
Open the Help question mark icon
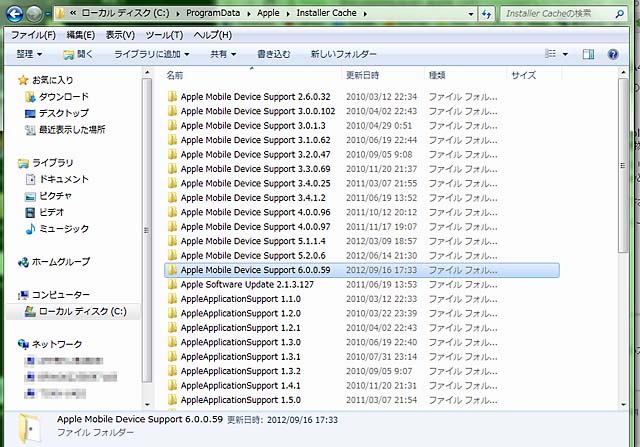[613, 54]
